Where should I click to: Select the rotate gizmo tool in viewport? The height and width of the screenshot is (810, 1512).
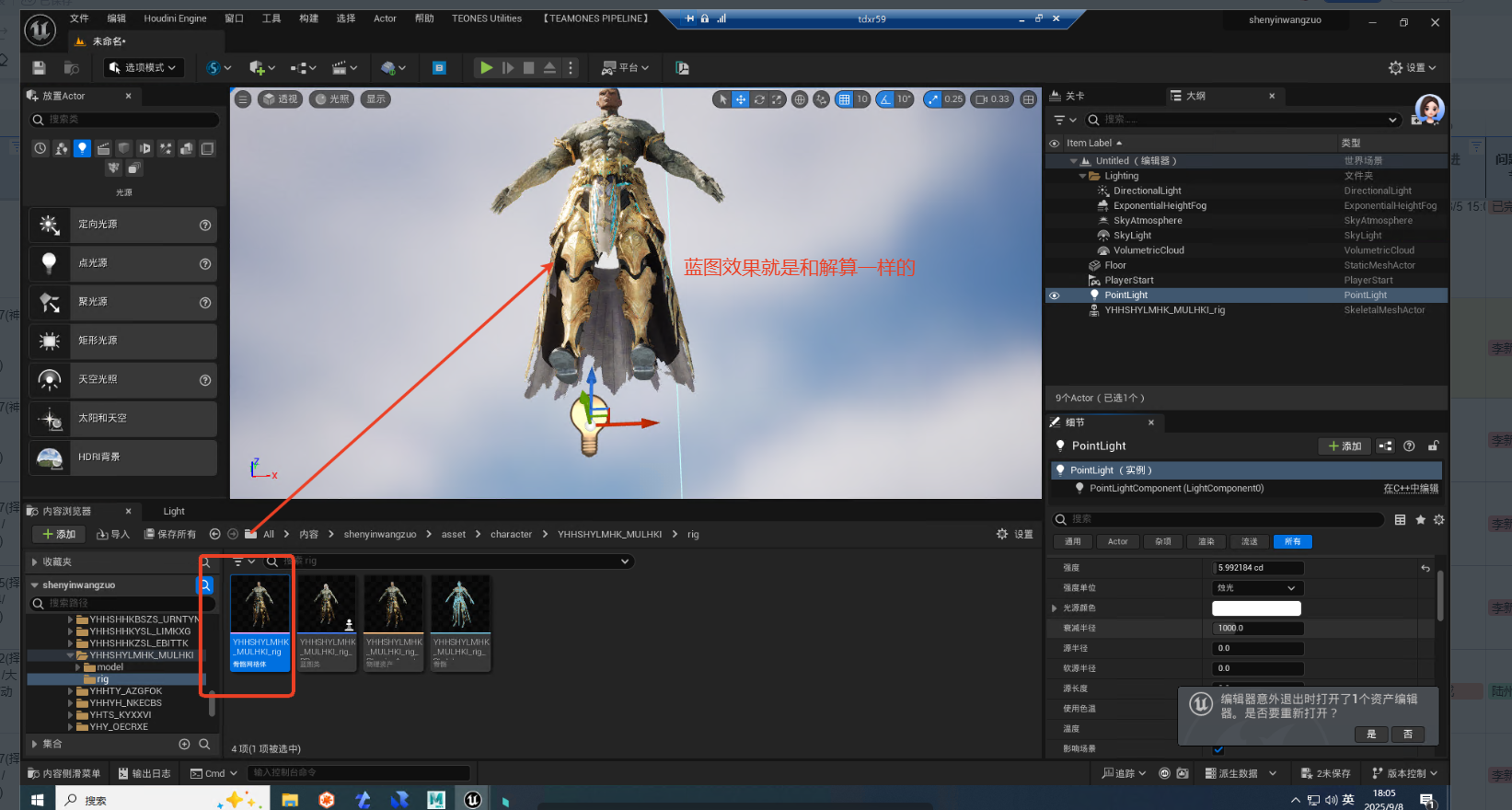759,99
